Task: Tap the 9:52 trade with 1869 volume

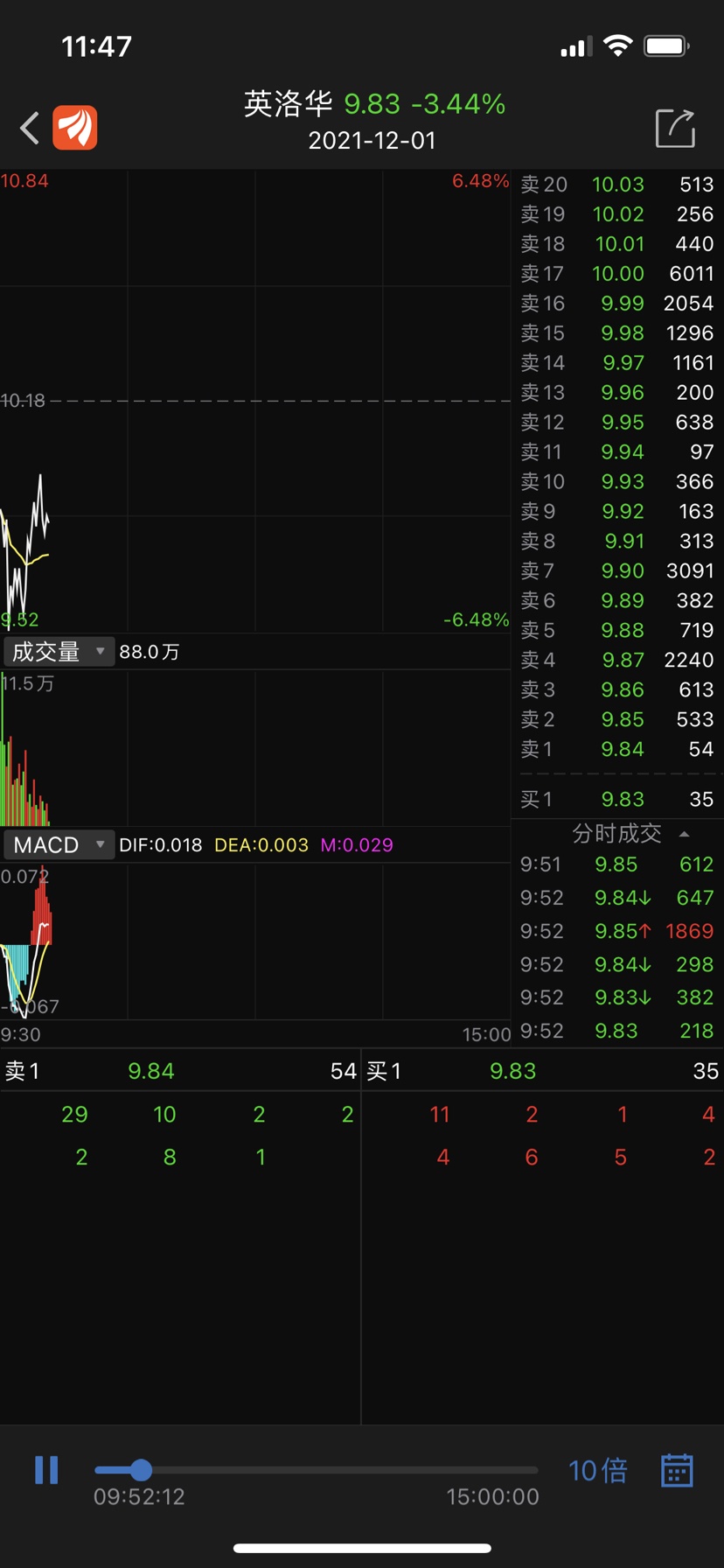Action: (617, 931)
